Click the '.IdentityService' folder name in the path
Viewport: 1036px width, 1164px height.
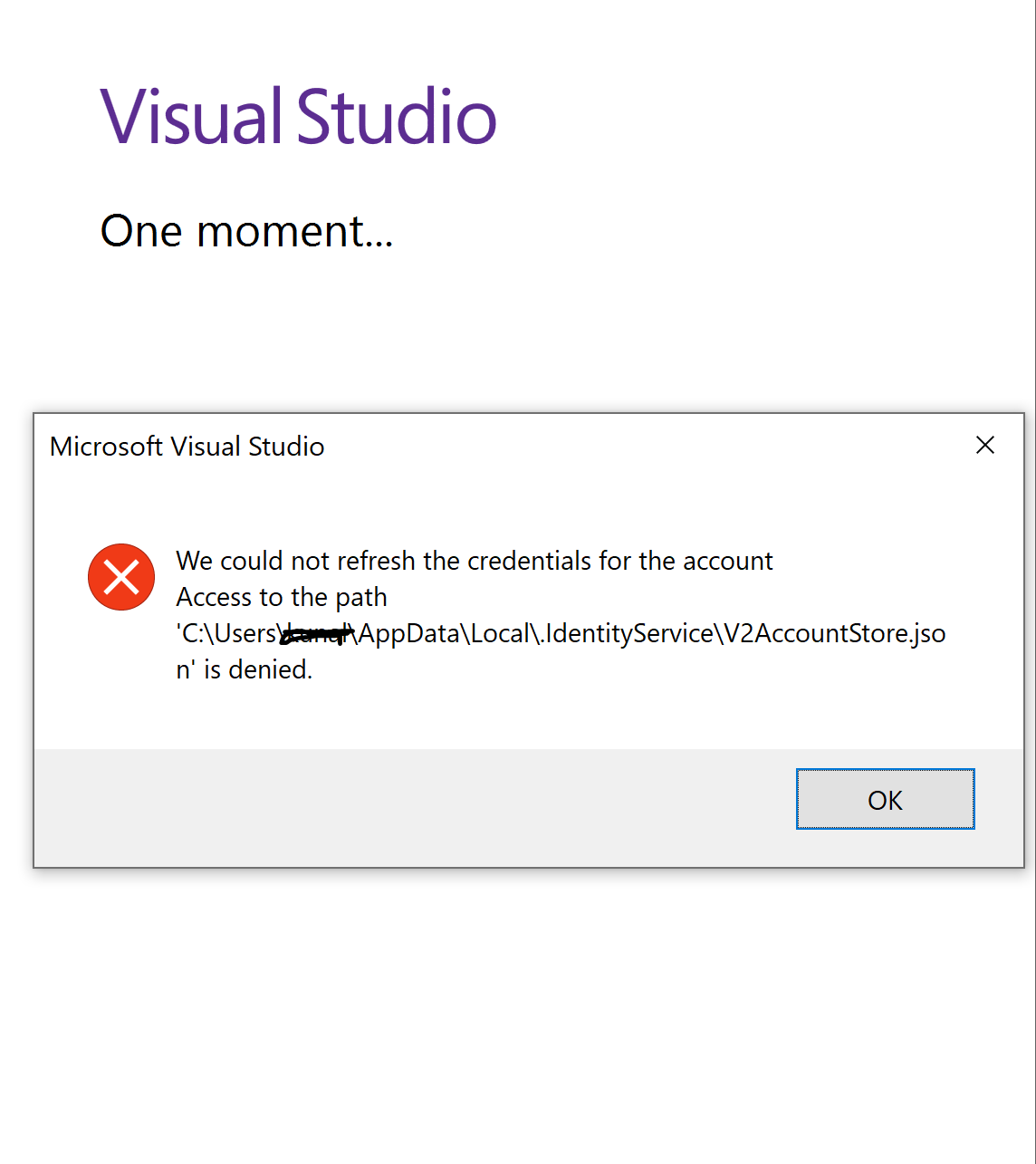[x=628, y=633]
